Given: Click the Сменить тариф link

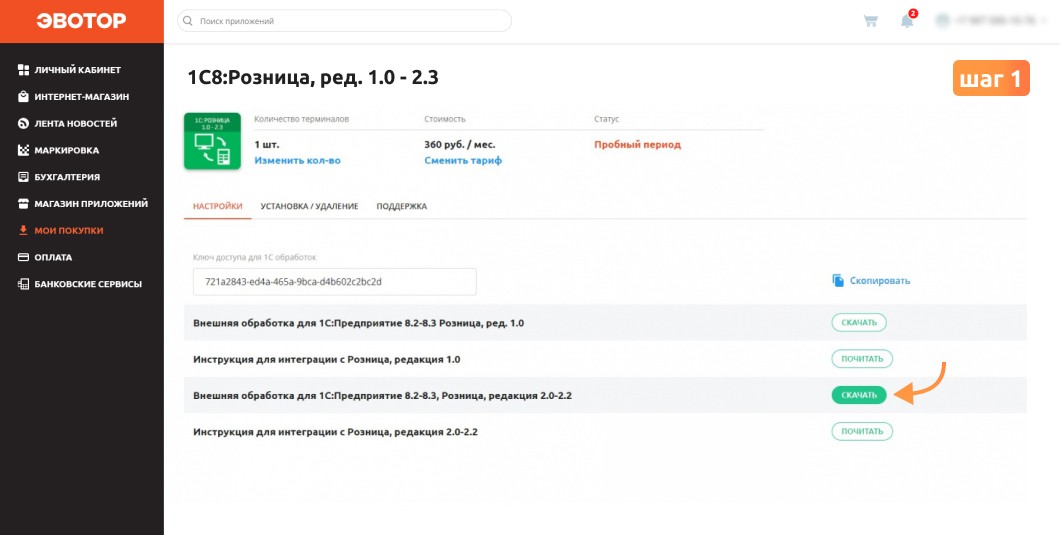Looking at the screenshot, I should 463,160.
